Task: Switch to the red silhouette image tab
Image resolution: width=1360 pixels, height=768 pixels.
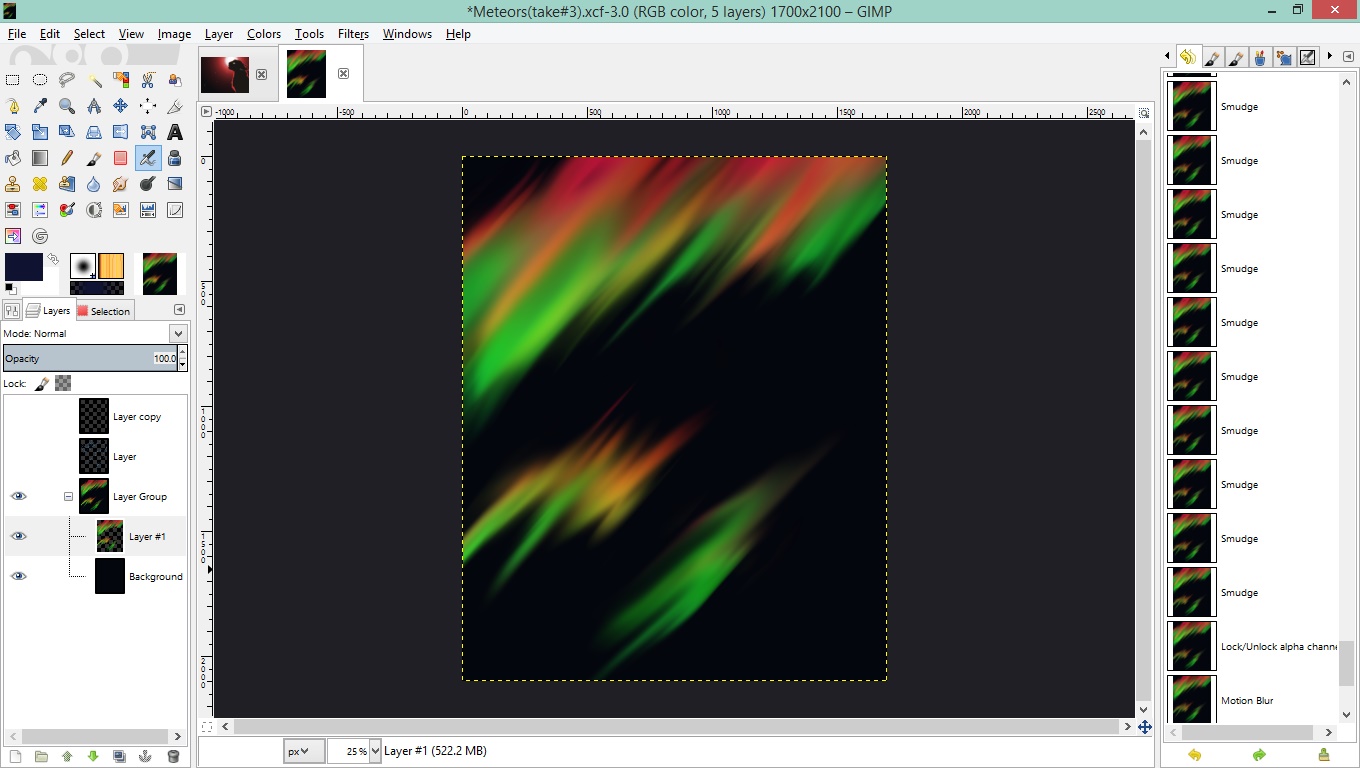Action: [224, 74]
